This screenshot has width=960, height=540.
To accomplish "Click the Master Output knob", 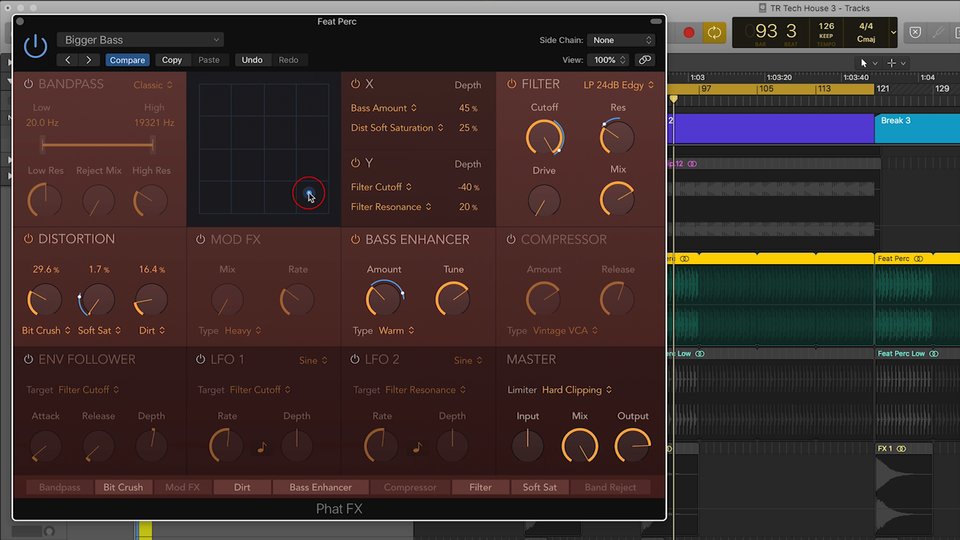I will pyautogui.click(x=632, y=446).
